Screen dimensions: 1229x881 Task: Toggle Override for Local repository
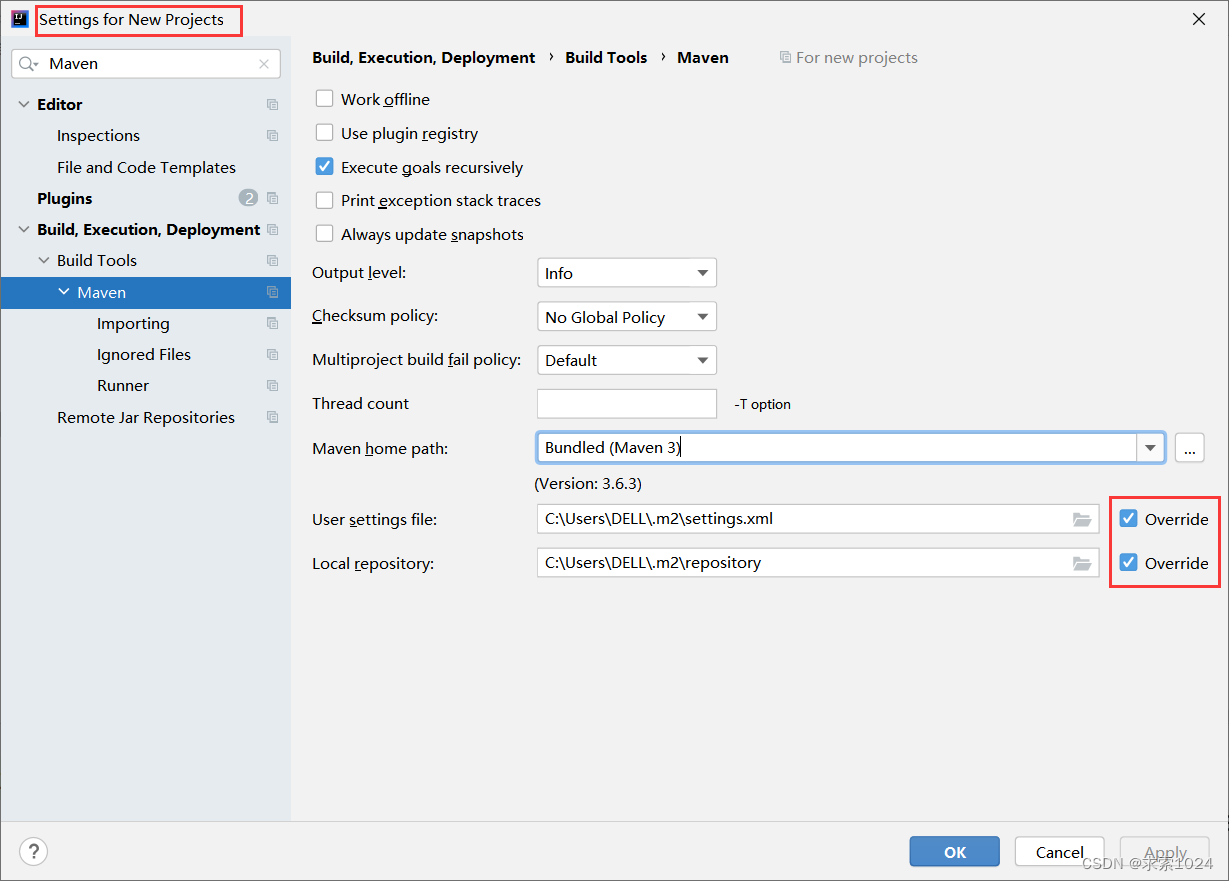click(x=1129, y=563)
